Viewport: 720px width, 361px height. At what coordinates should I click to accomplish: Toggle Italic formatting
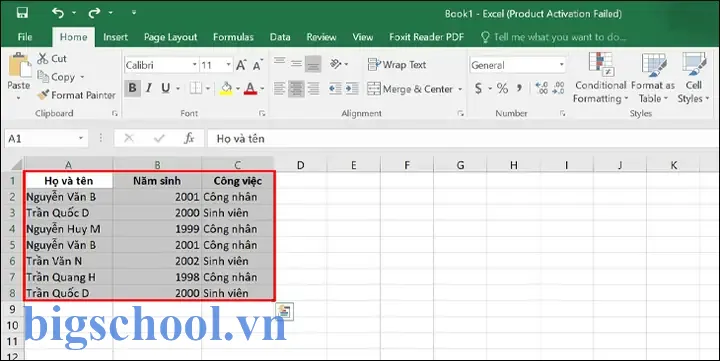(x=149, y=88)
